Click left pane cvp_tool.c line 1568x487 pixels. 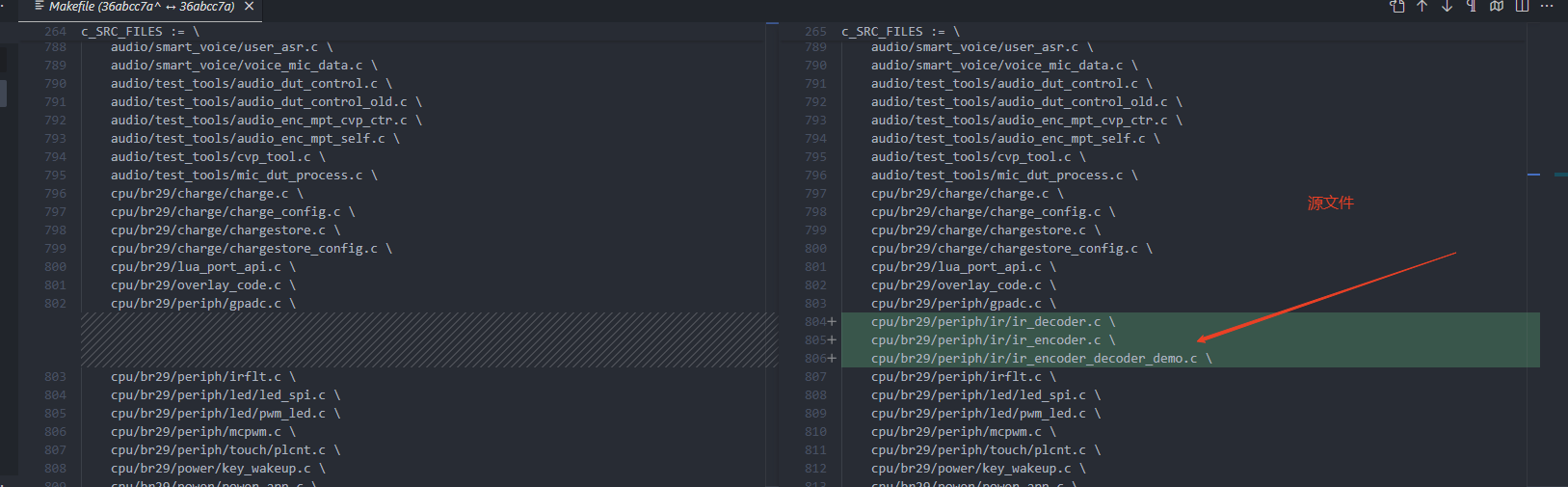pos(218,157)
